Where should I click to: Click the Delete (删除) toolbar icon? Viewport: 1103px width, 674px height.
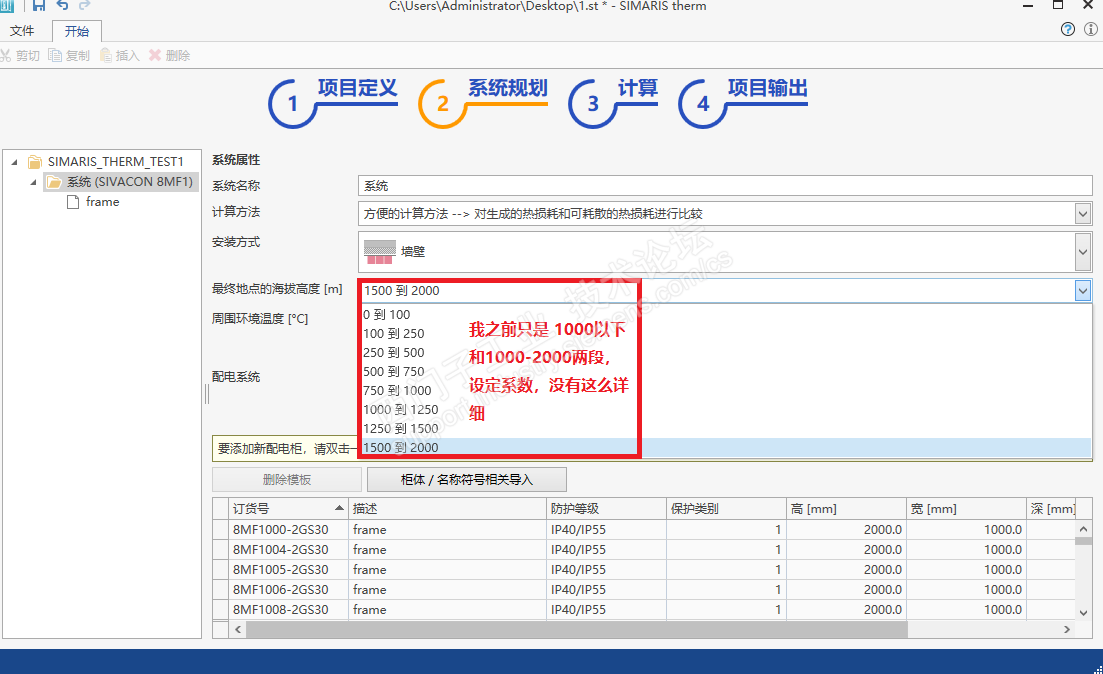click(155, 56)
